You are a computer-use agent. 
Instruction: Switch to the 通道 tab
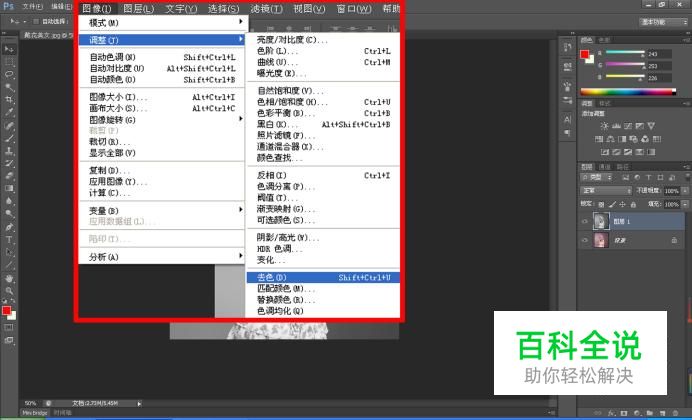(604, 167)
